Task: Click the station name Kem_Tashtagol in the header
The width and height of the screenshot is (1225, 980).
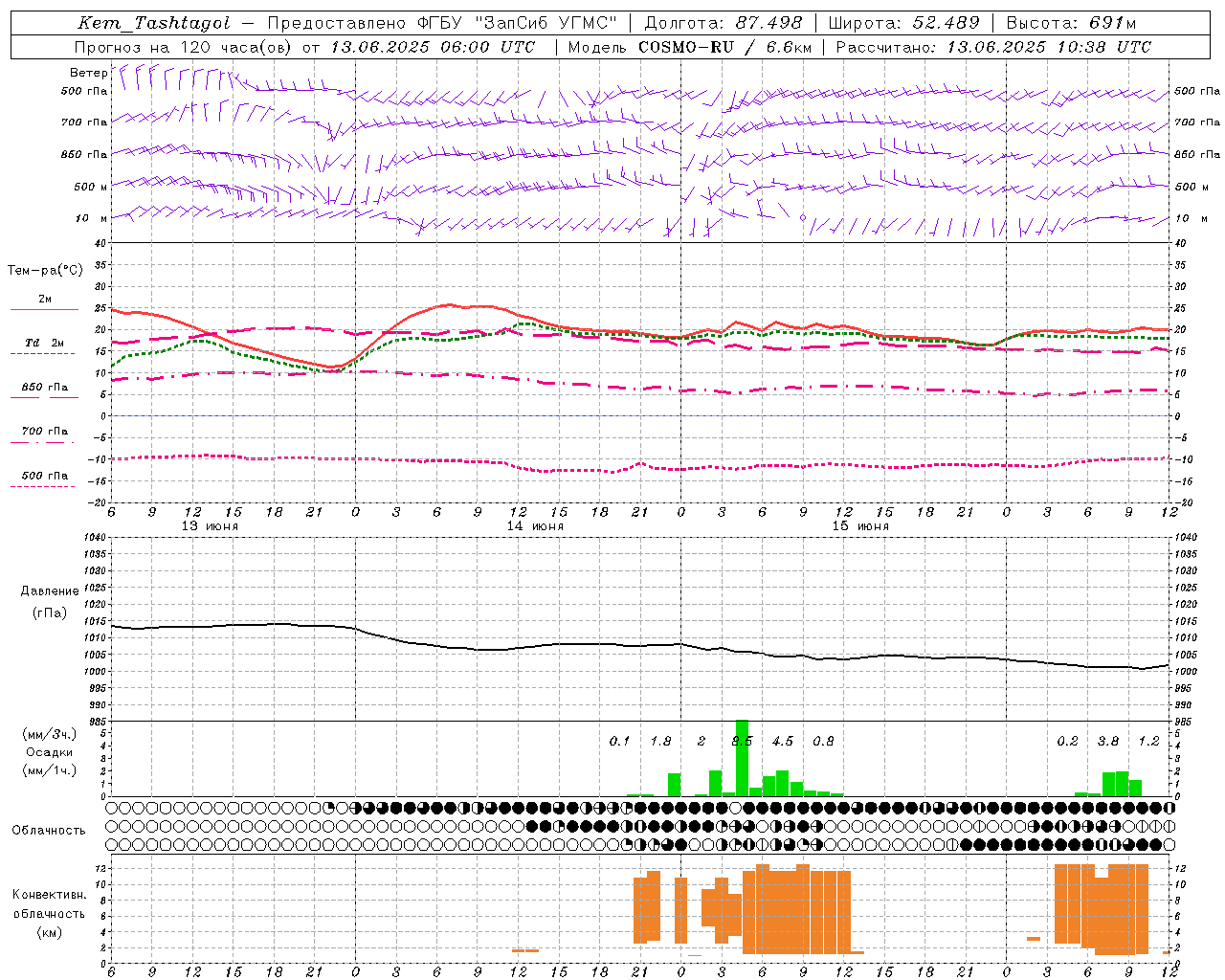Action: (x=154, y=23)
